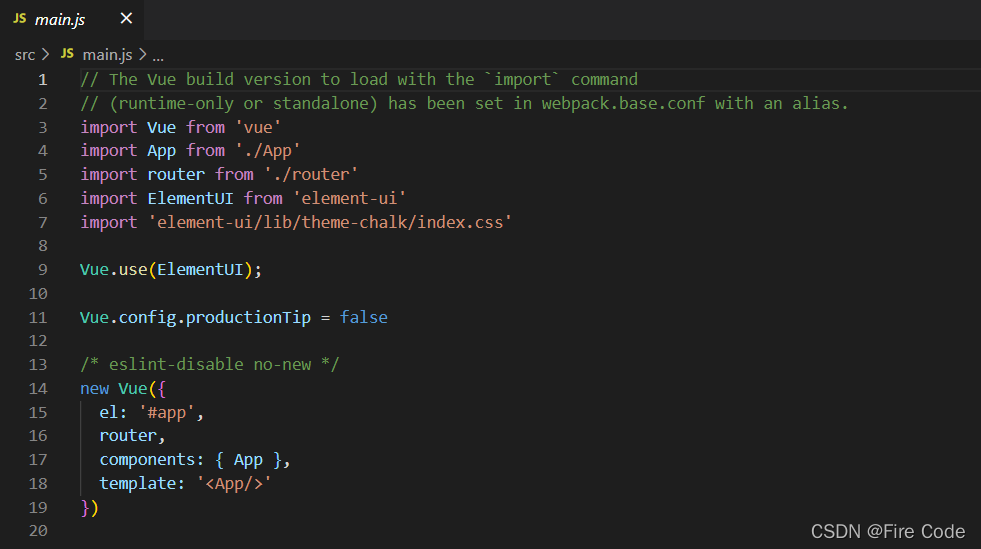This screenshot has width=981, height=549.
Task: Close the main.js tab
Action: pyautogui.click(x=126, y=19)
